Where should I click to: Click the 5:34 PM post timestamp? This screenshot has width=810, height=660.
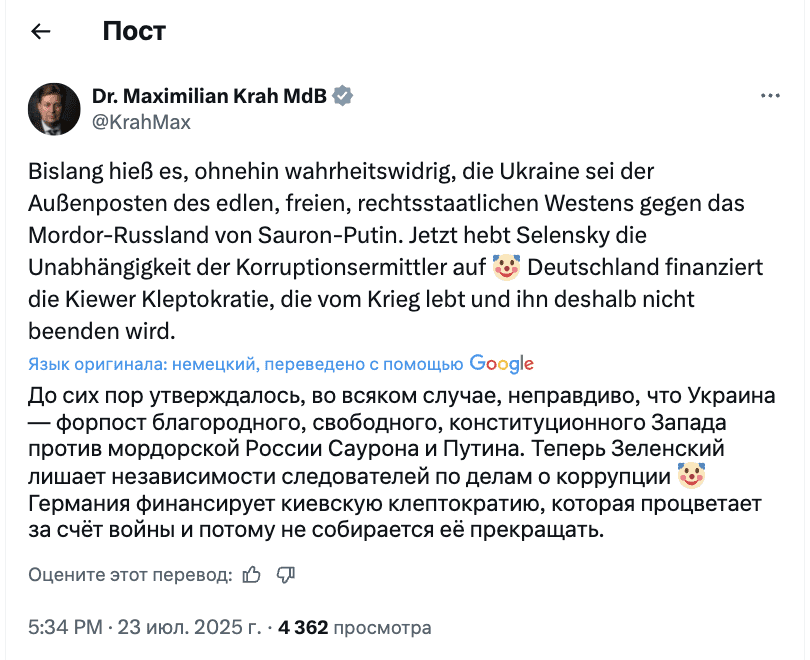pyautogui.click(x=65, y=628)
